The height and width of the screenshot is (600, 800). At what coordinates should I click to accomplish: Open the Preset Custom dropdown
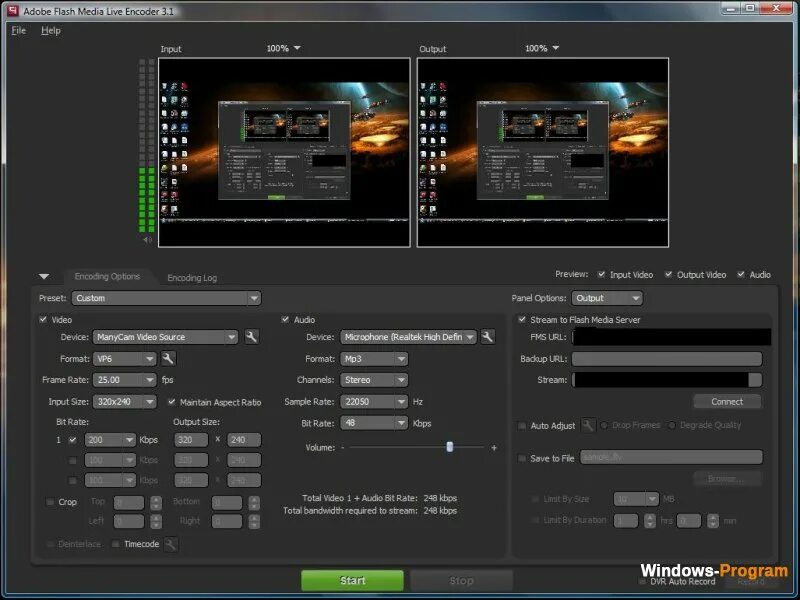166,298
